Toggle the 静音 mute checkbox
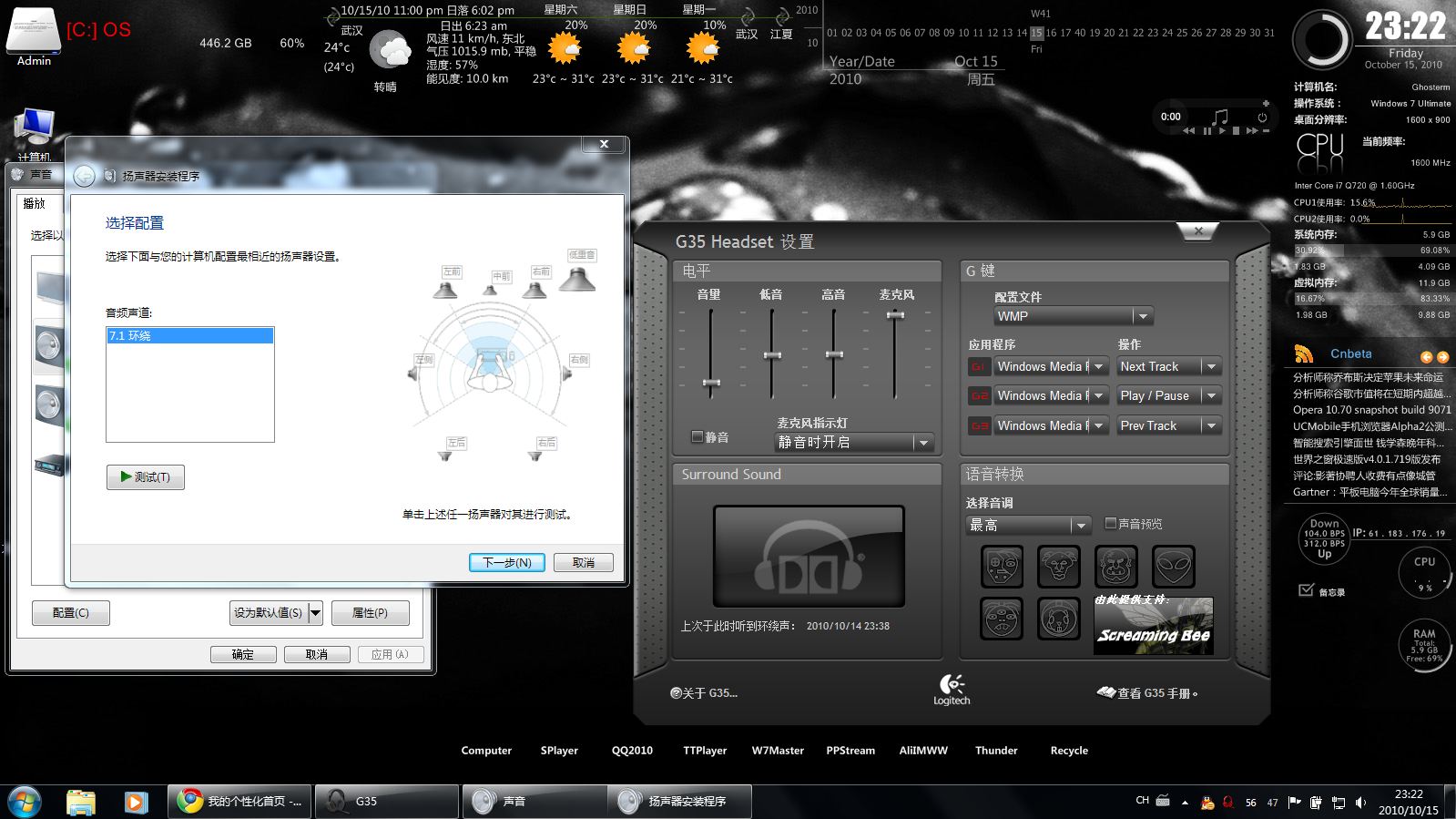 point(697,436)
